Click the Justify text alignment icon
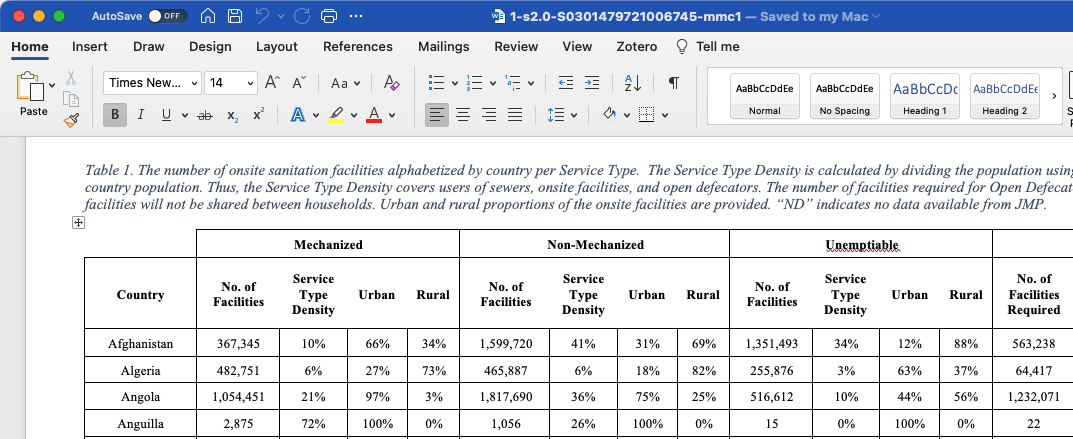This screenshot has height=439, width=1073. coord(515,115)
